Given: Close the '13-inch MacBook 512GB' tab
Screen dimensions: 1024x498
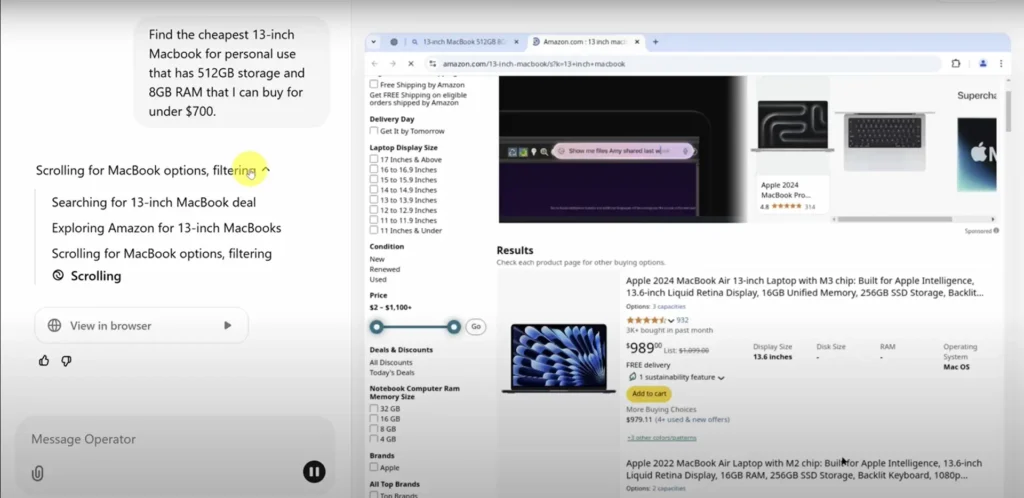Looking at the screenshot, I should coord(516,42).
